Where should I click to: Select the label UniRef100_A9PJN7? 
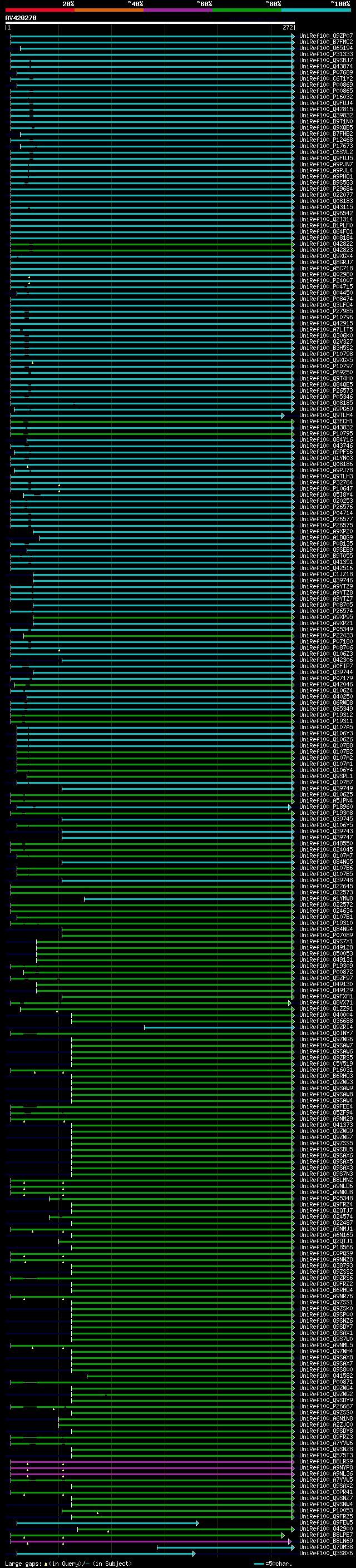coord(326,164)
